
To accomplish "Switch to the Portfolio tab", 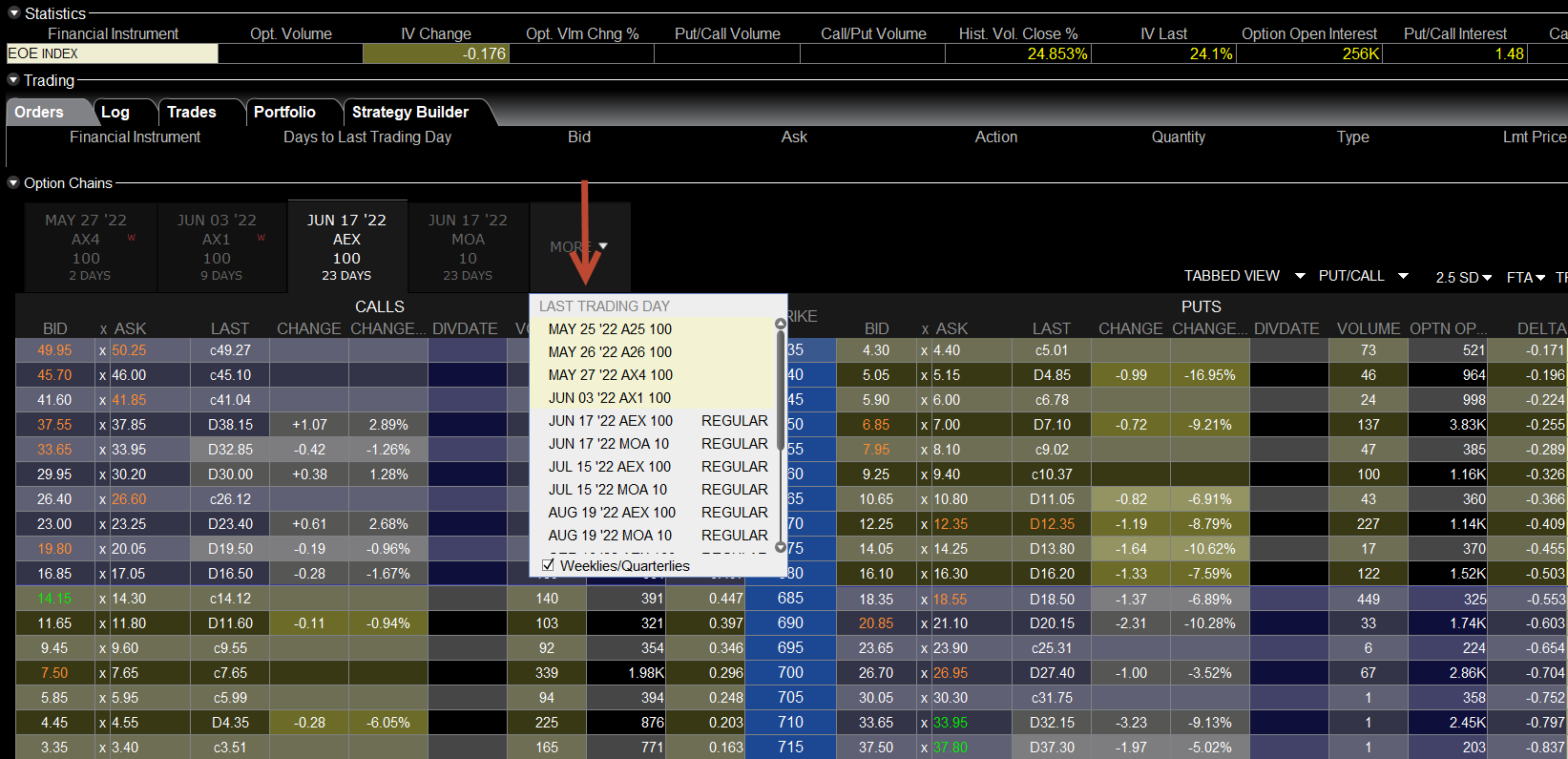I will (284, 112).
